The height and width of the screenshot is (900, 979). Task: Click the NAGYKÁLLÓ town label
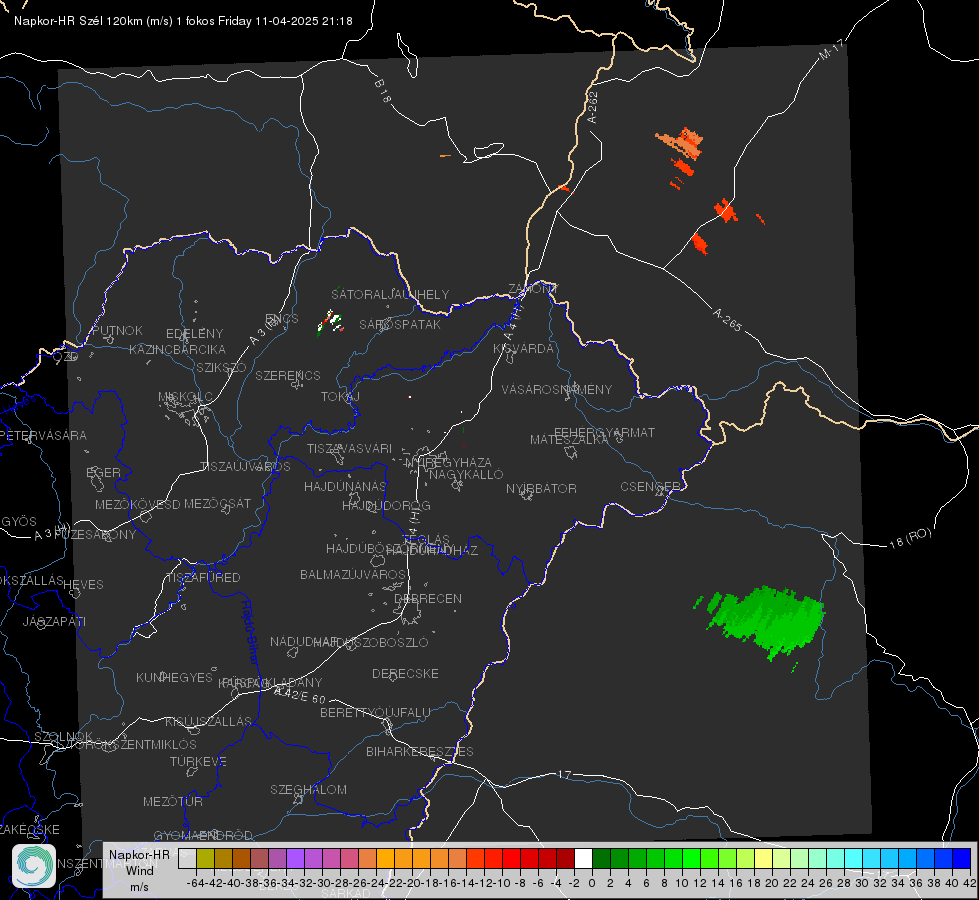[x=466, y=474]
